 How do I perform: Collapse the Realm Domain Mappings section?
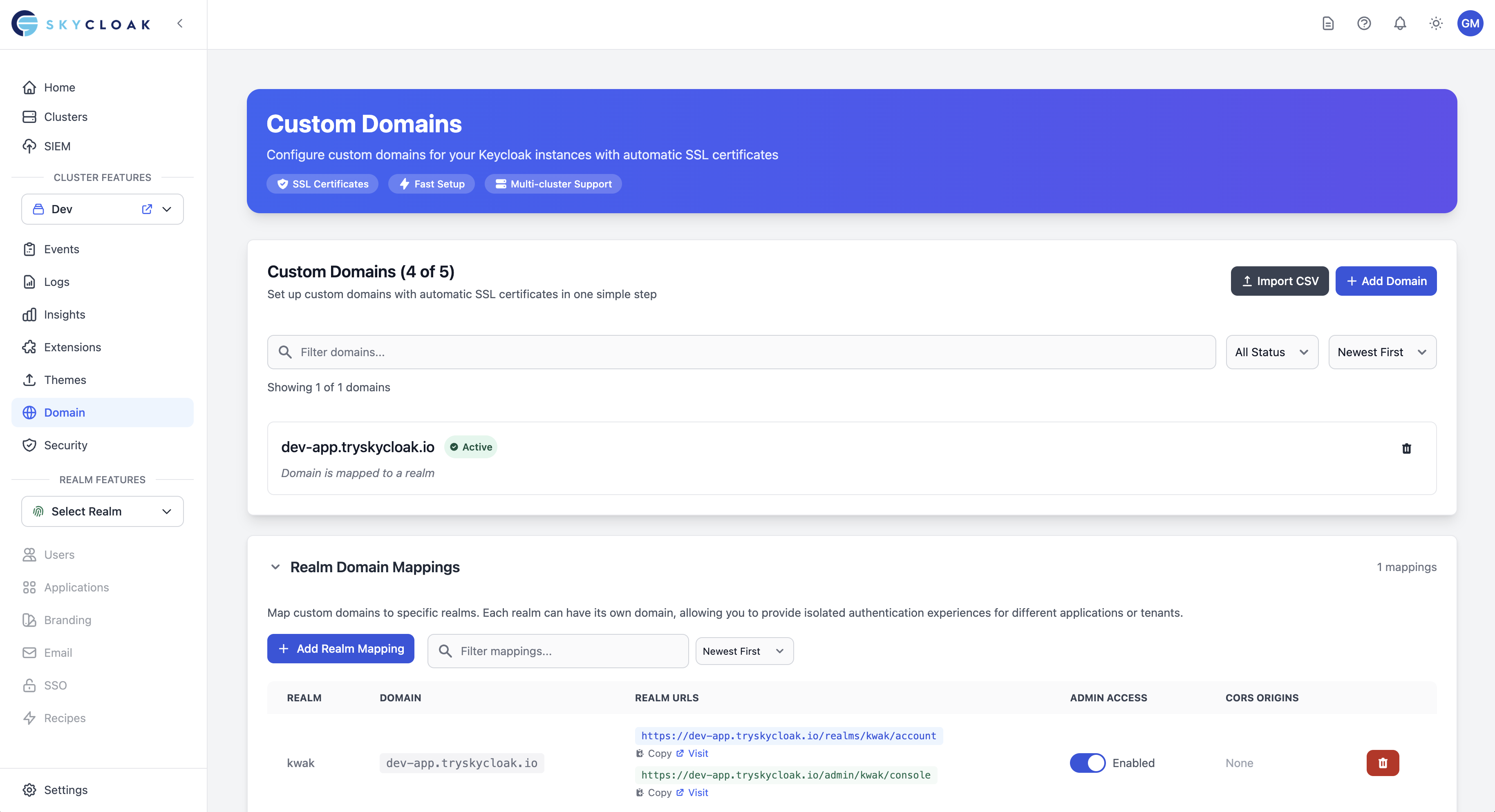point(276,567)
